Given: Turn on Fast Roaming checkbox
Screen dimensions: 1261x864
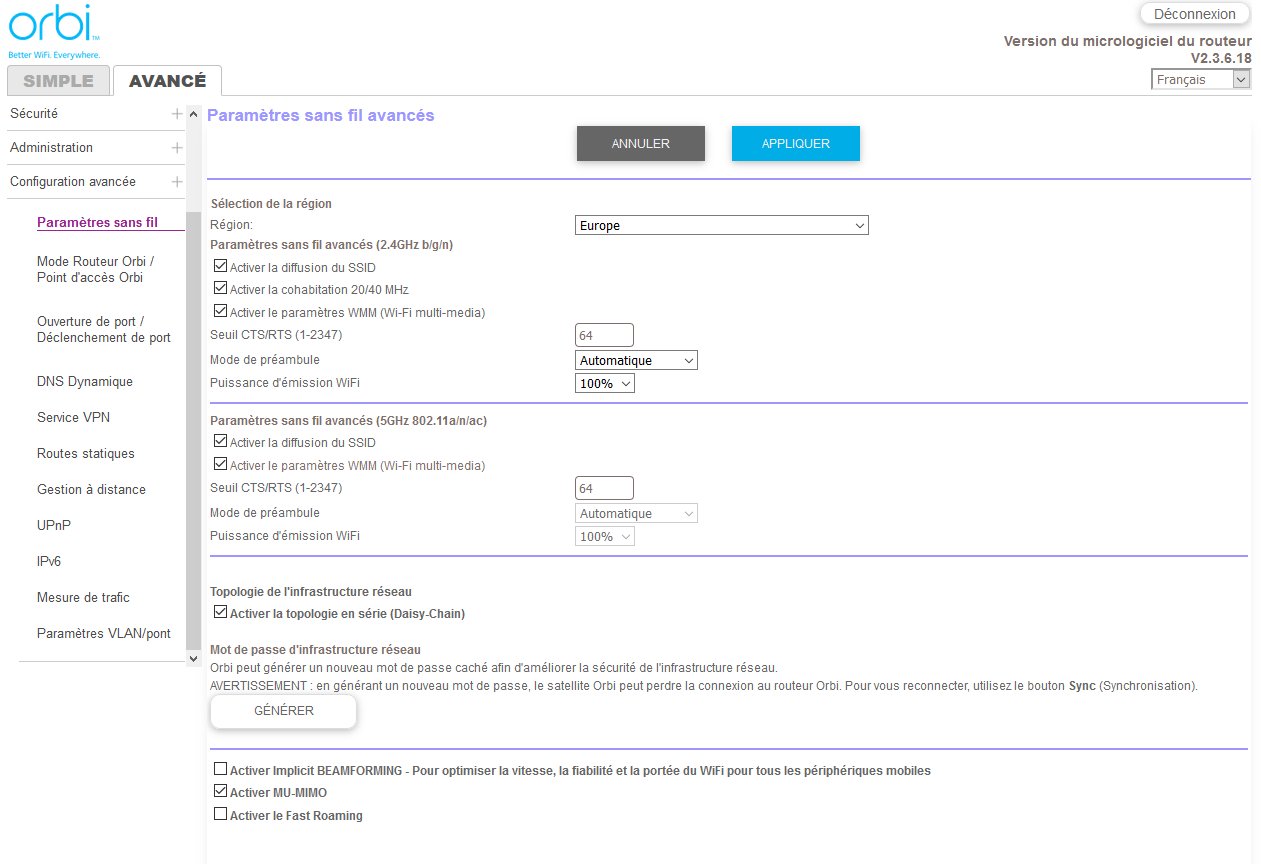Looking at the screenshot, I should (x=221, y=815).
